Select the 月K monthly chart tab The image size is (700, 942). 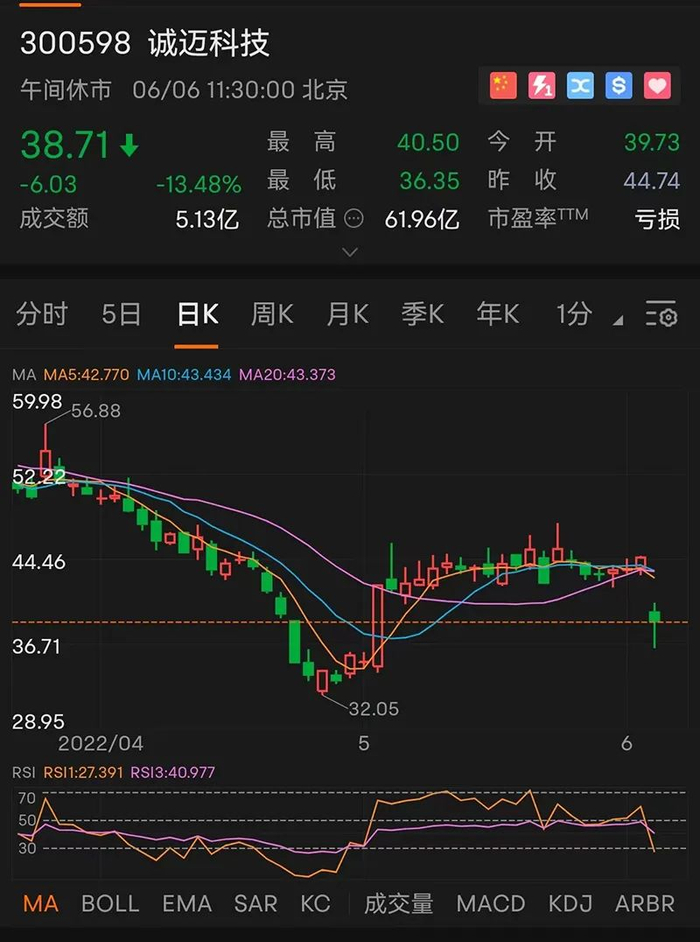(x=347, y=314)
